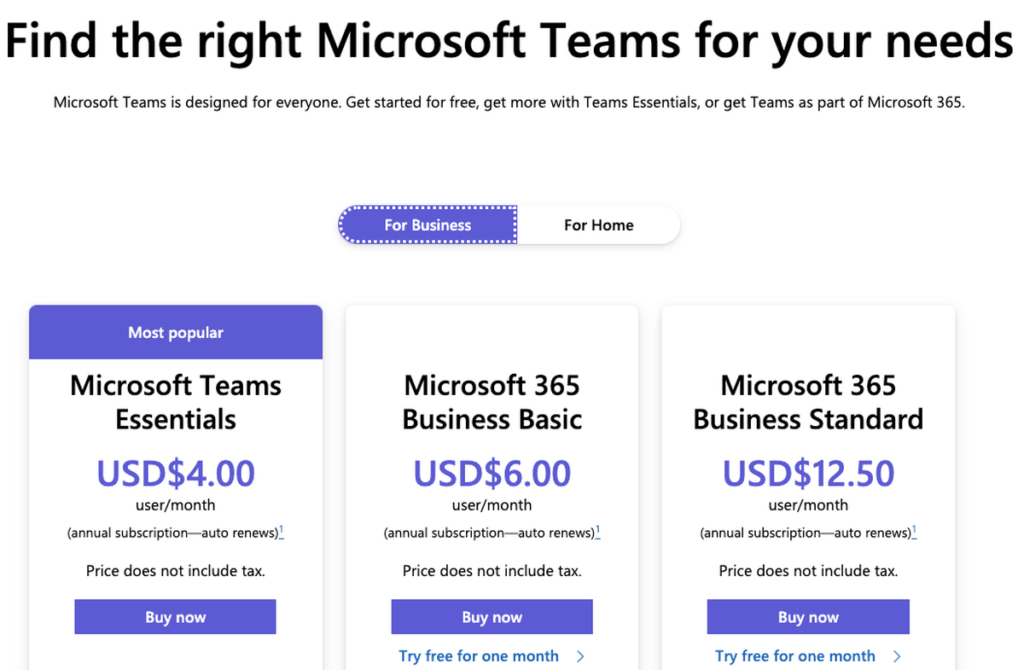Screen dimensions: 1024x670
Task: Click the USD$4.00 price on Teams Essentials
Action: 175,473
